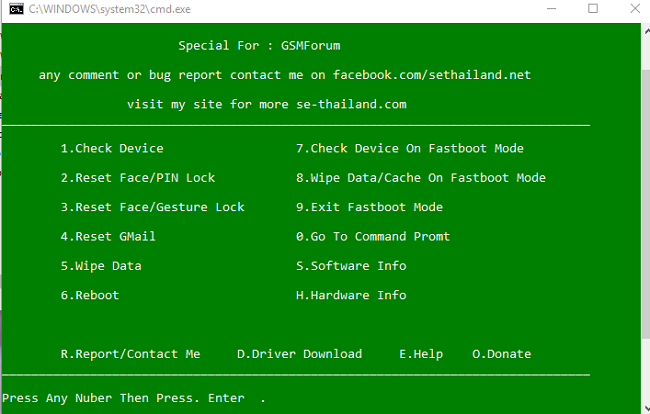
Task: Click the 6.Reboot menu entry
Action: coord(90,295)
